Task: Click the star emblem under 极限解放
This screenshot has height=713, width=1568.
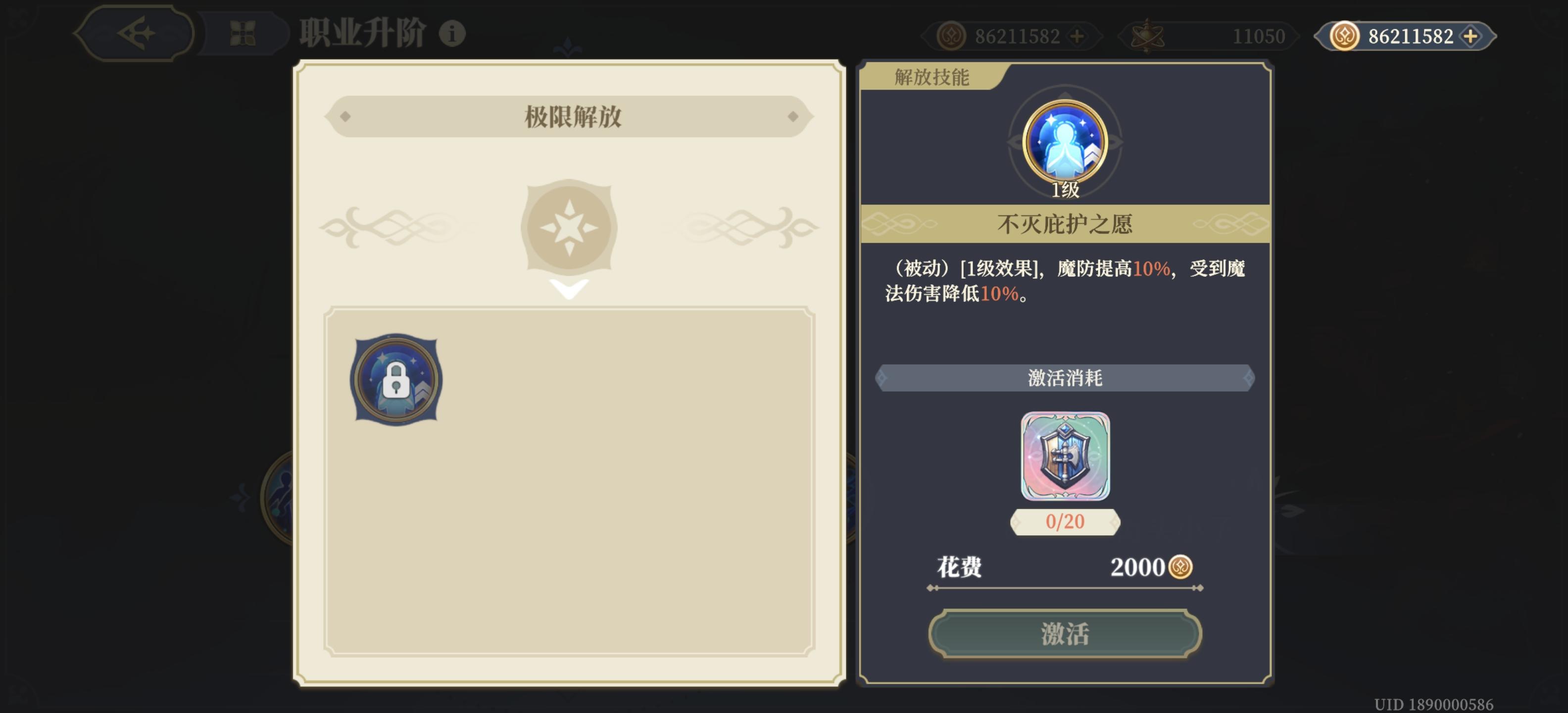Action: 569,227
